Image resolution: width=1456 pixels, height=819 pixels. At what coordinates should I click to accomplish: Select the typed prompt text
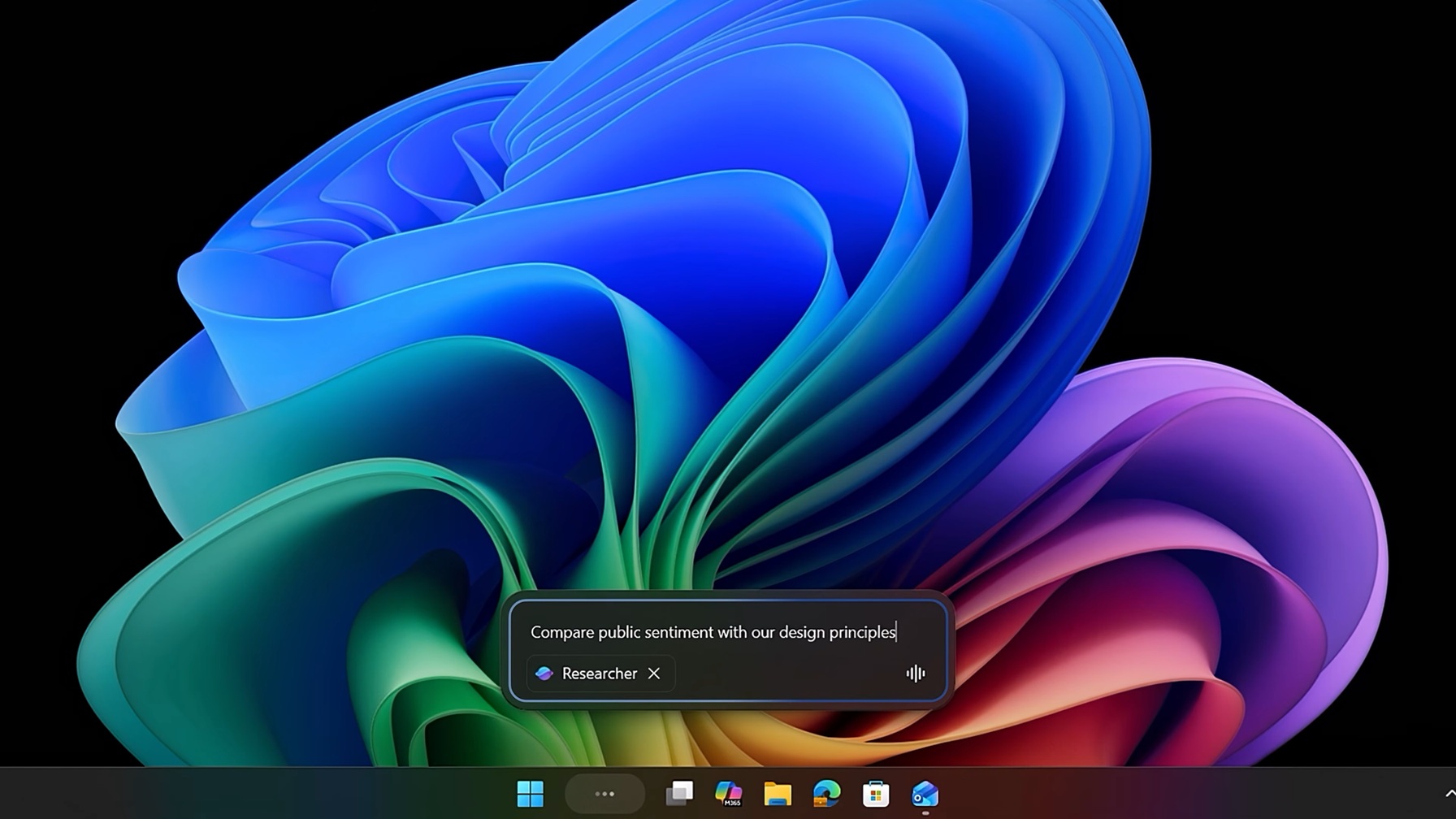coord(713,632)
